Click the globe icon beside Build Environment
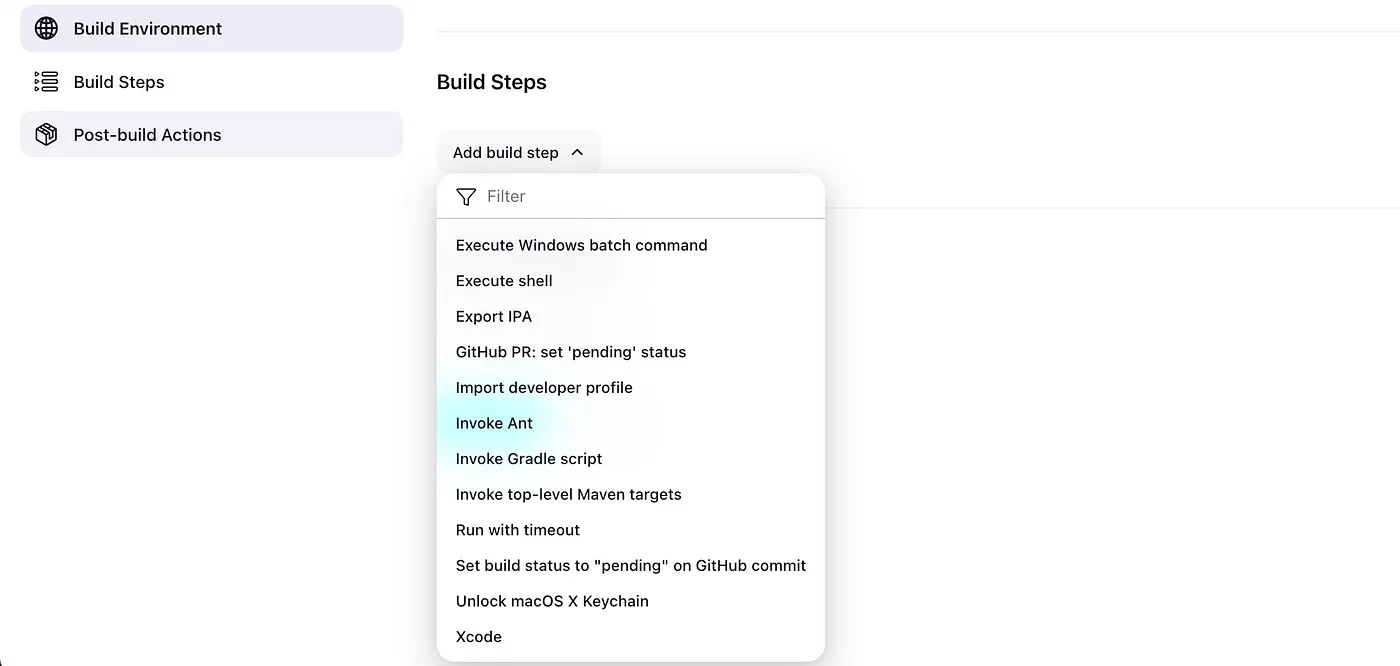 (x=45, y=28)
